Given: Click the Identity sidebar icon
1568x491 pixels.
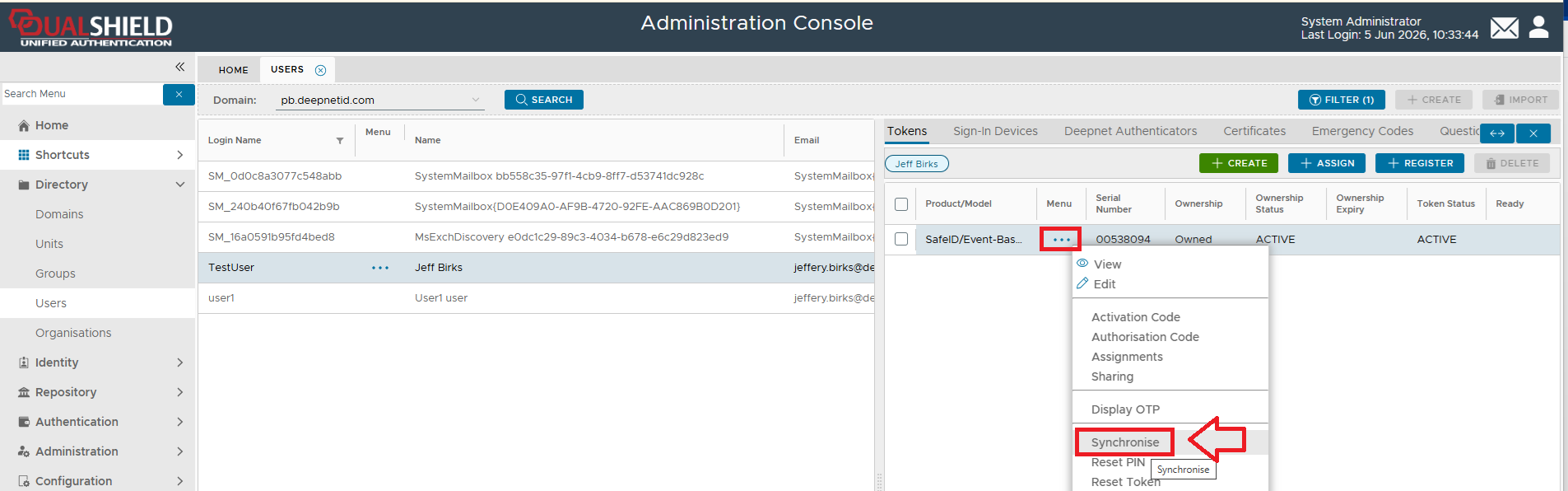Looking at the screenshot, I should pos(24,362).
